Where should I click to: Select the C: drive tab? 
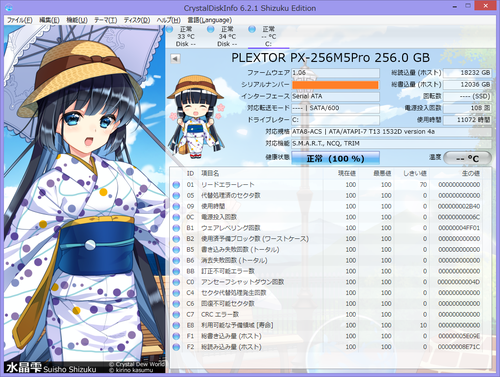(x=268, y=36)
